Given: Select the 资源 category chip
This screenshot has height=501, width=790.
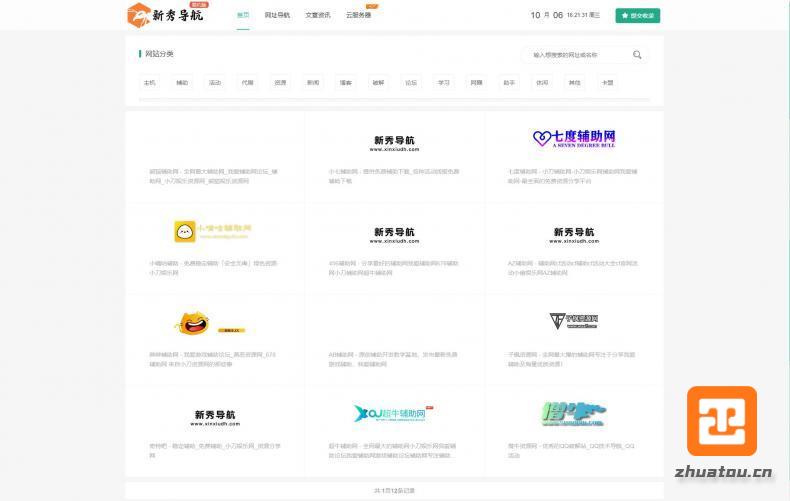Looking at the screenshot, I should (281, 83).
